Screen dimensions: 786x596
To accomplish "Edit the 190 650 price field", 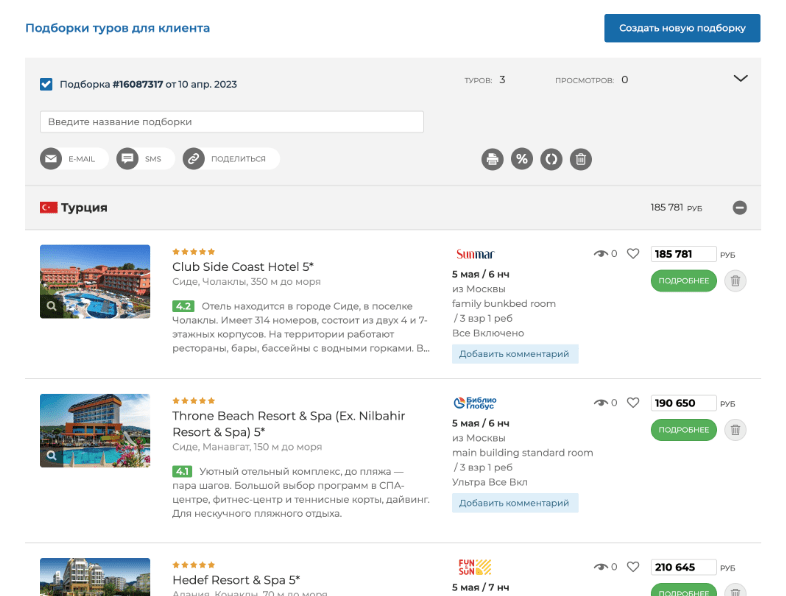I will (x=683, y=403).
